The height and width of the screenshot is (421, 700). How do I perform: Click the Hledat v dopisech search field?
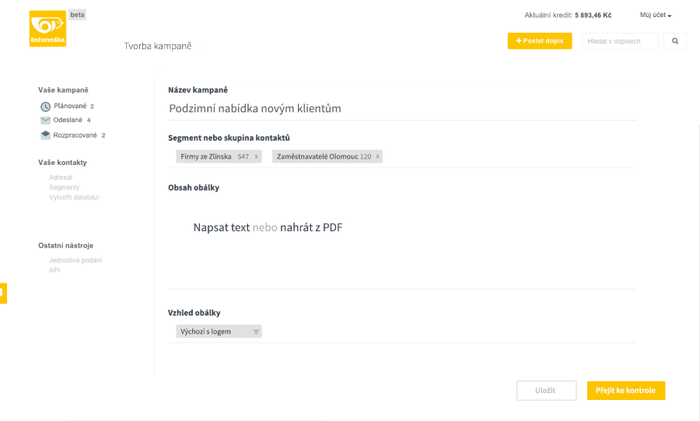click(620, 41)
